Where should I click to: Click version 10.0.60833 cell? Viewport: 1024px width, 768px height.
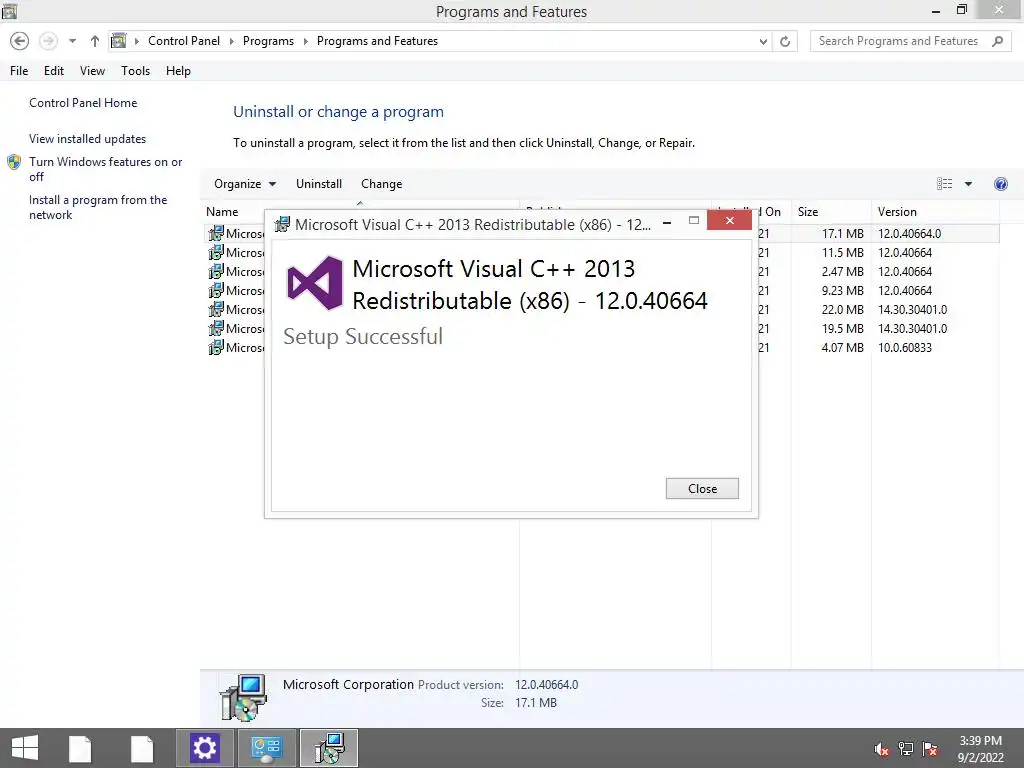click(x=904, y=347)
